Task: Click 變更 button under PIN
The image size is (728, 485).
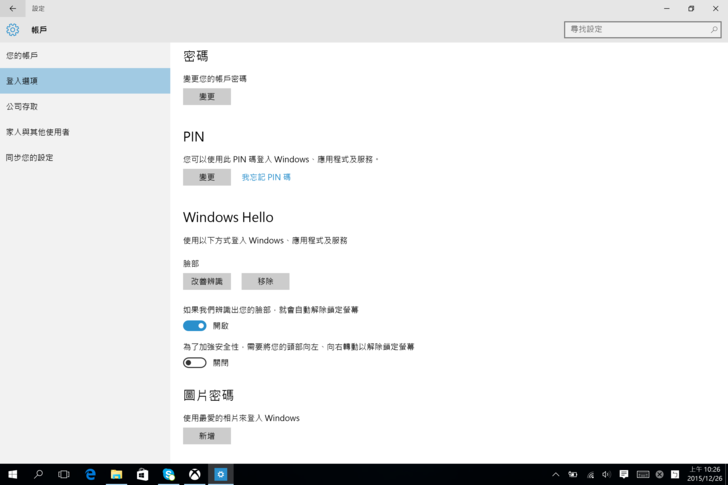Action: [207, 177]
